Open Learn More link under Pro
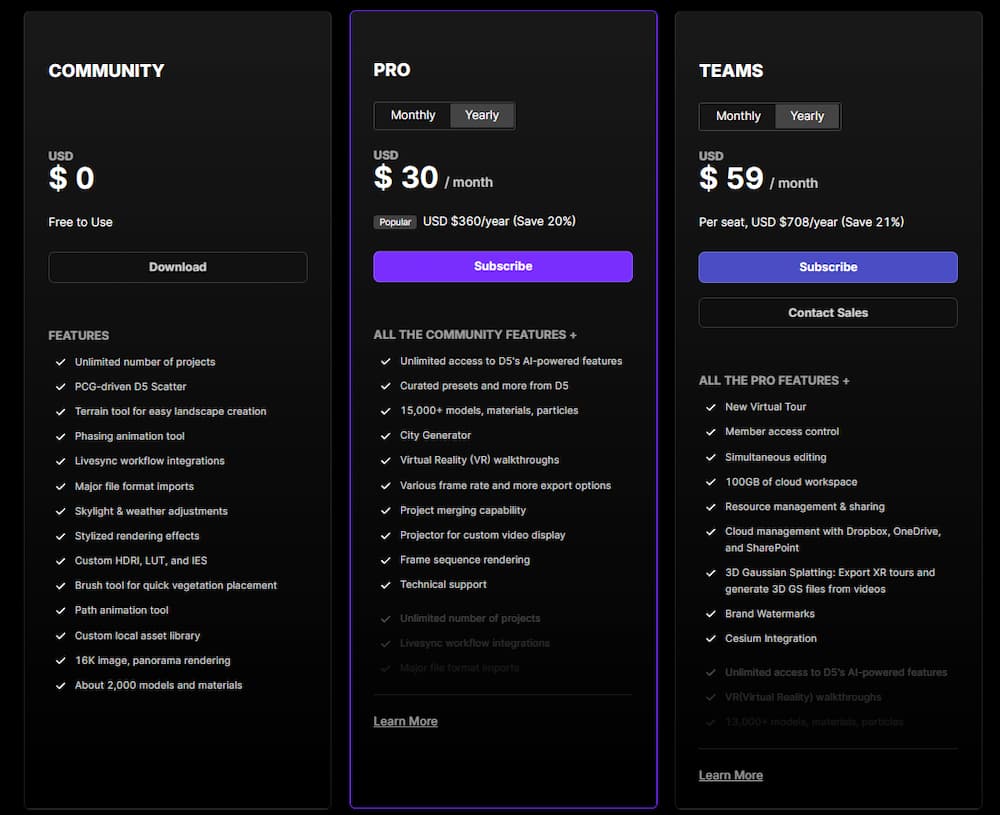Viewport: 1000px width, 815px height. tap(406, 721)
